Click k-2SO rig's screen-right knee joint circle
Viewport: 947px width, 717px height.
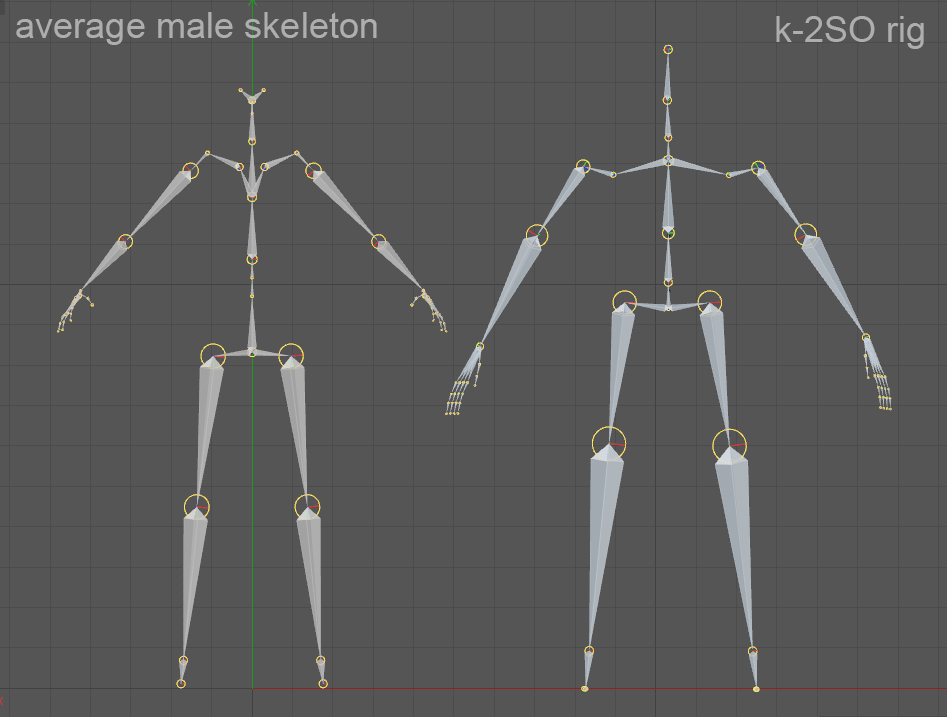[729, 444]
